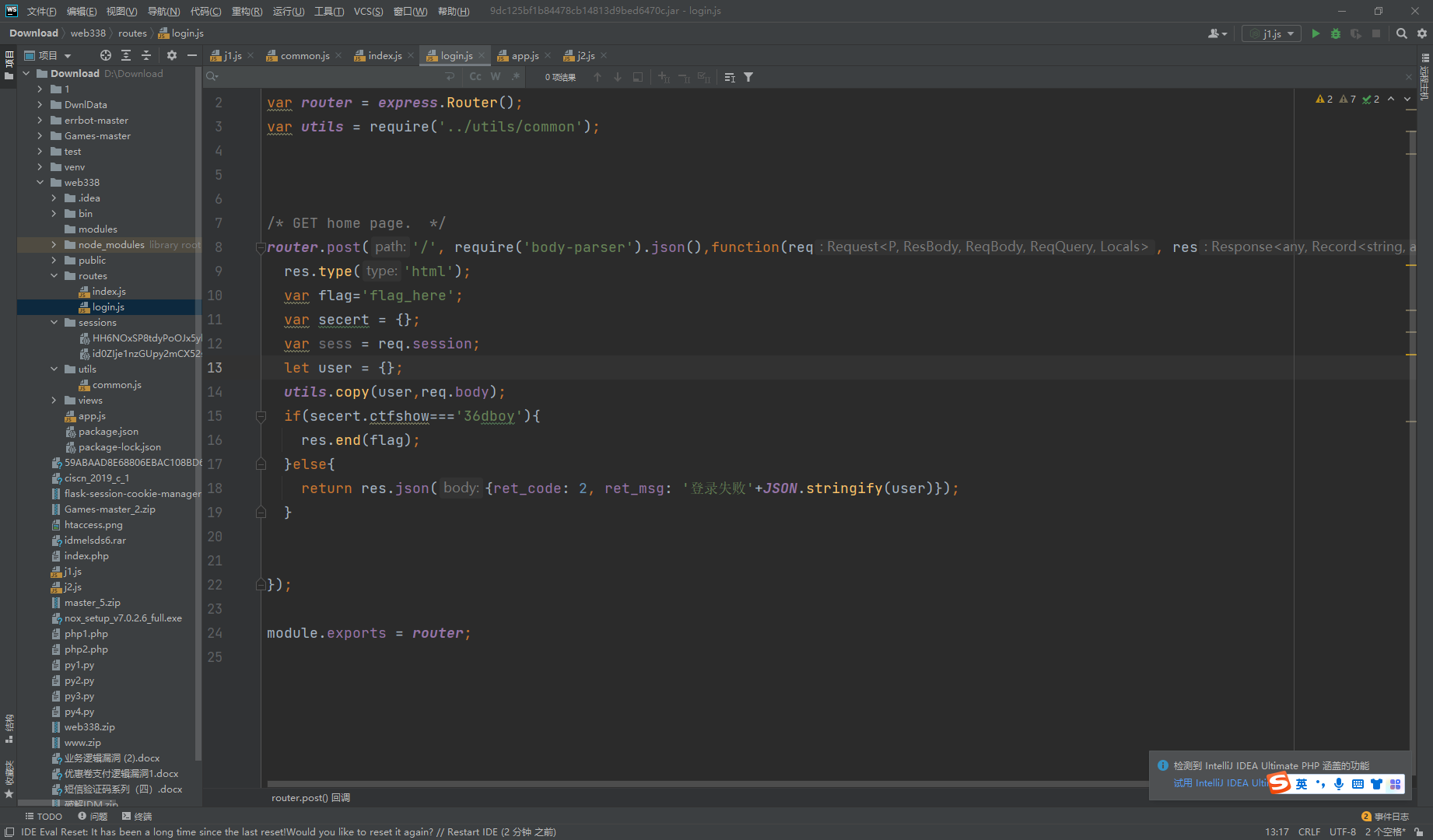Open the 终端 terminal tool window
The image size is (1433, 840).
(x=137, y=817)
